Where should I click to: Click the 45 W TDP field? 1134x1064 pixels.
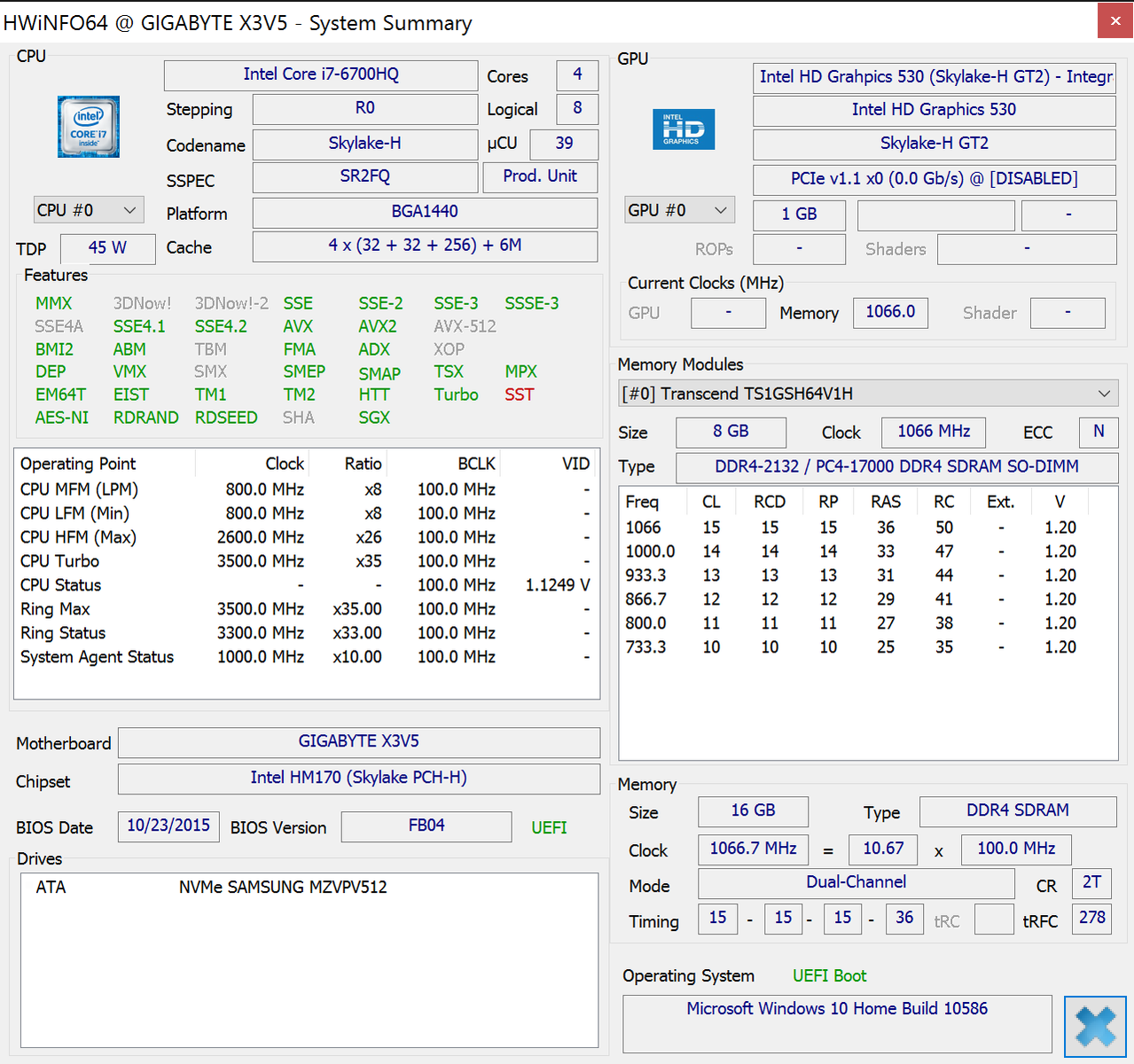coord(107,248)
